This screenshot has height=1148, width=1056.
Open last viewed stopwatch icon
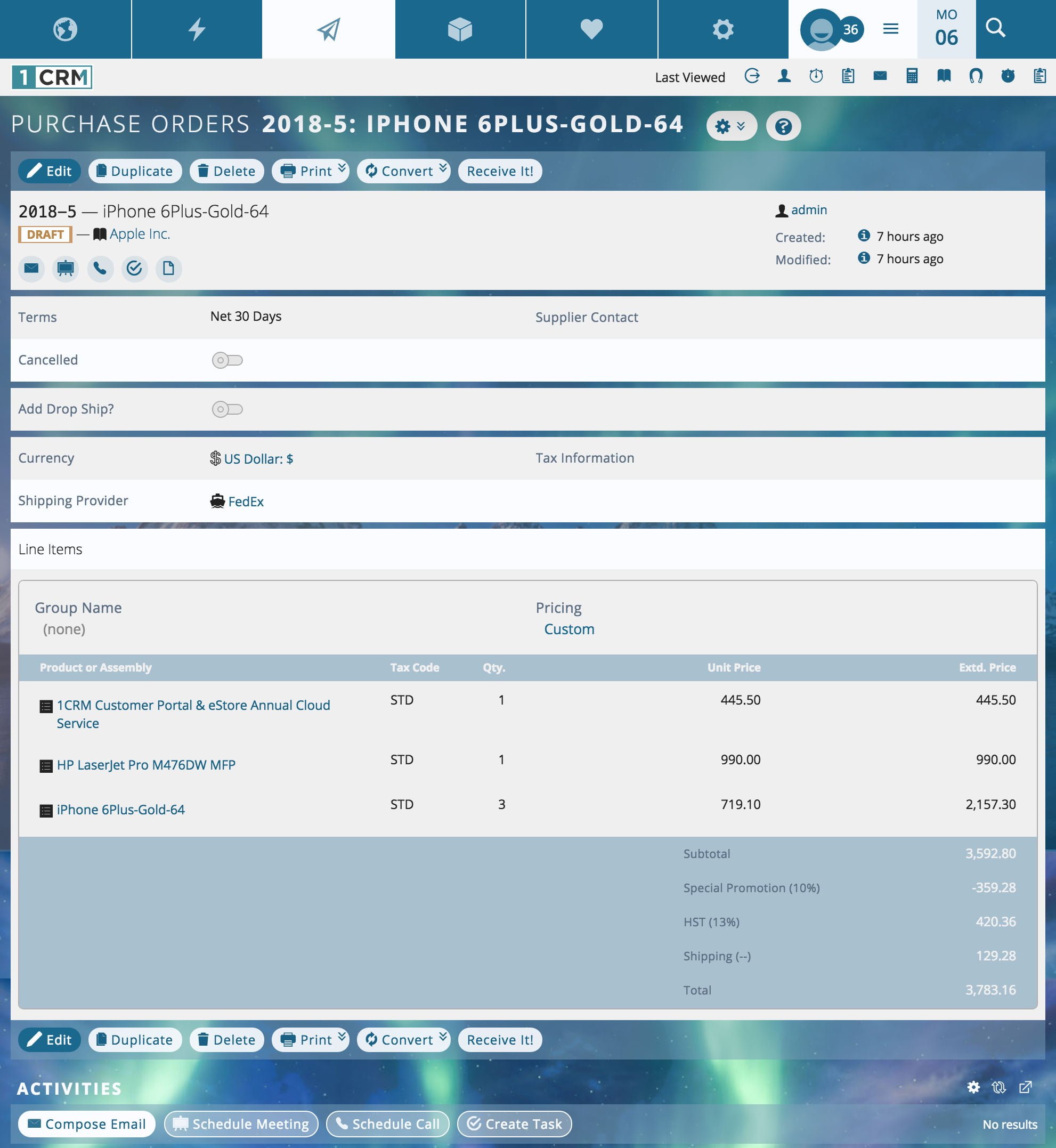[x=816, y=76]
